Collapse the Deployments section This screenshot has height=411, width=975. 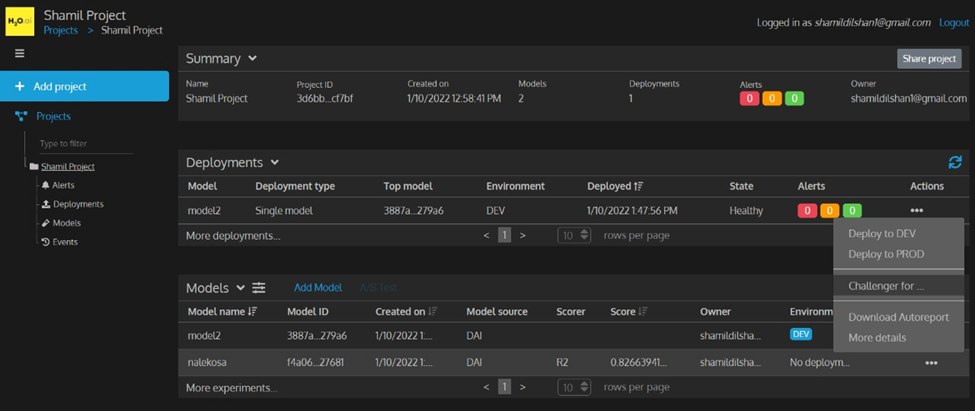(x=275, y=163)
